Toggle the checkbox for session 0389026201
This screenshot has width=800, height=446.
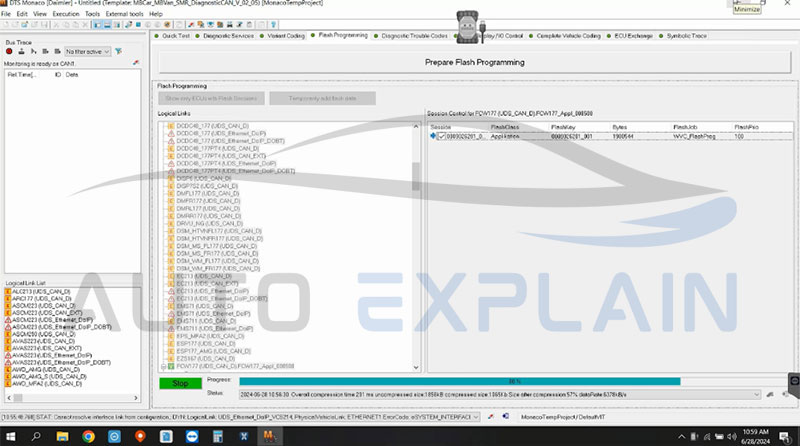pos(442,136)
